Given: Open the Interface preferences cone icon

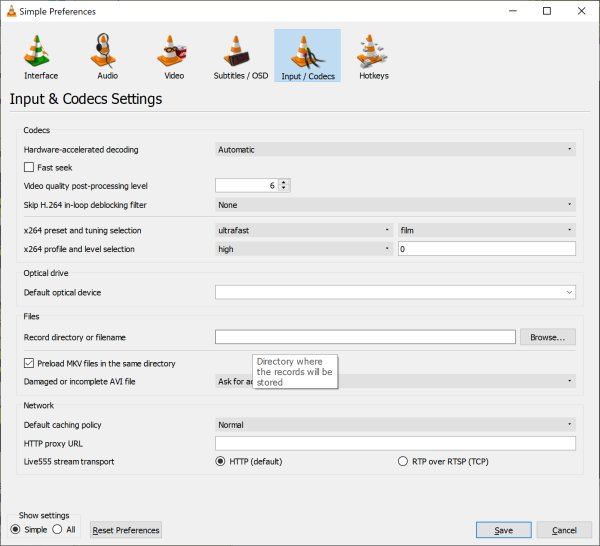Looking at the screenshot, I should click(x=37, y=51).
